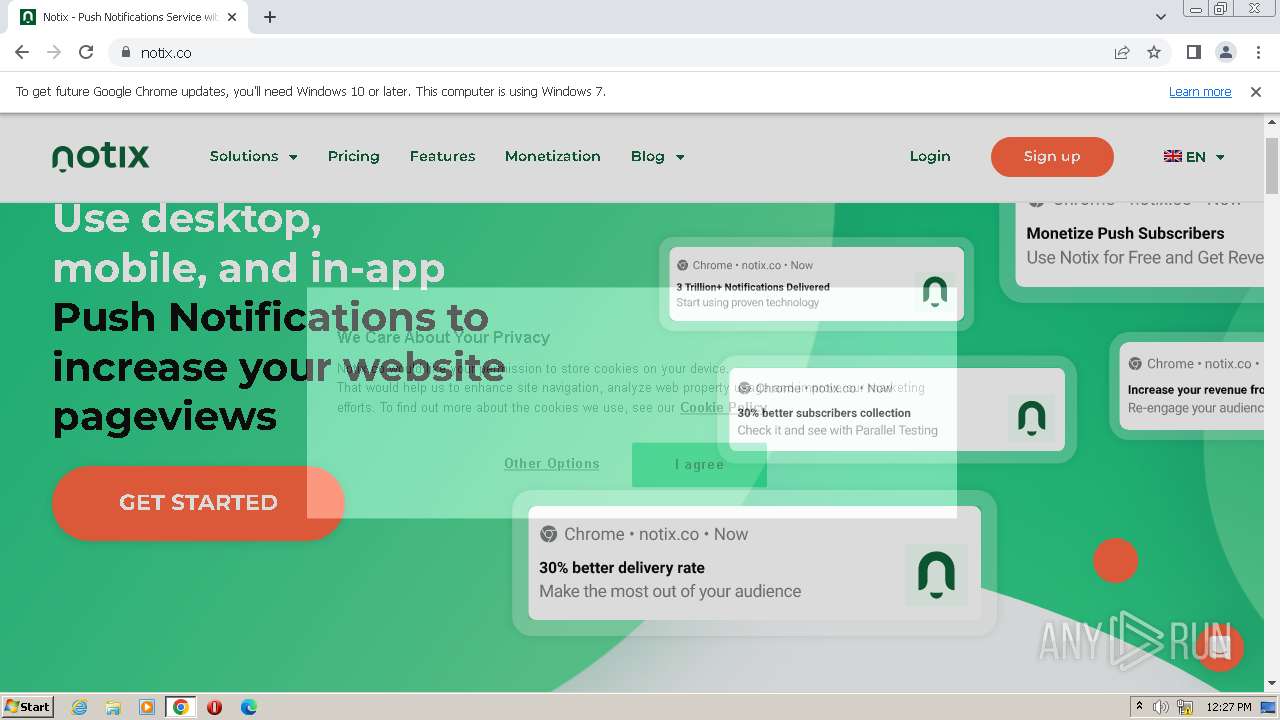
Task: Click the scrollbar down arrow
Action: [x=1271, y=683]
